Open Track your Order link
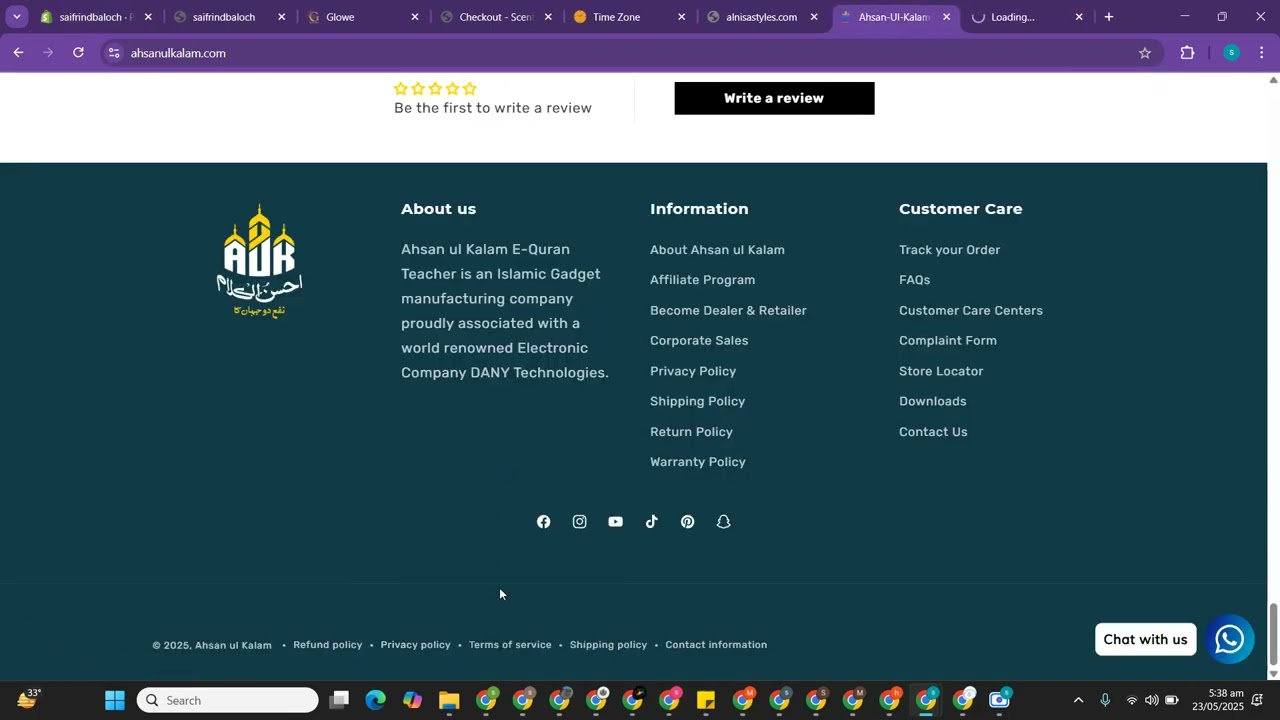 coord(949,250)
